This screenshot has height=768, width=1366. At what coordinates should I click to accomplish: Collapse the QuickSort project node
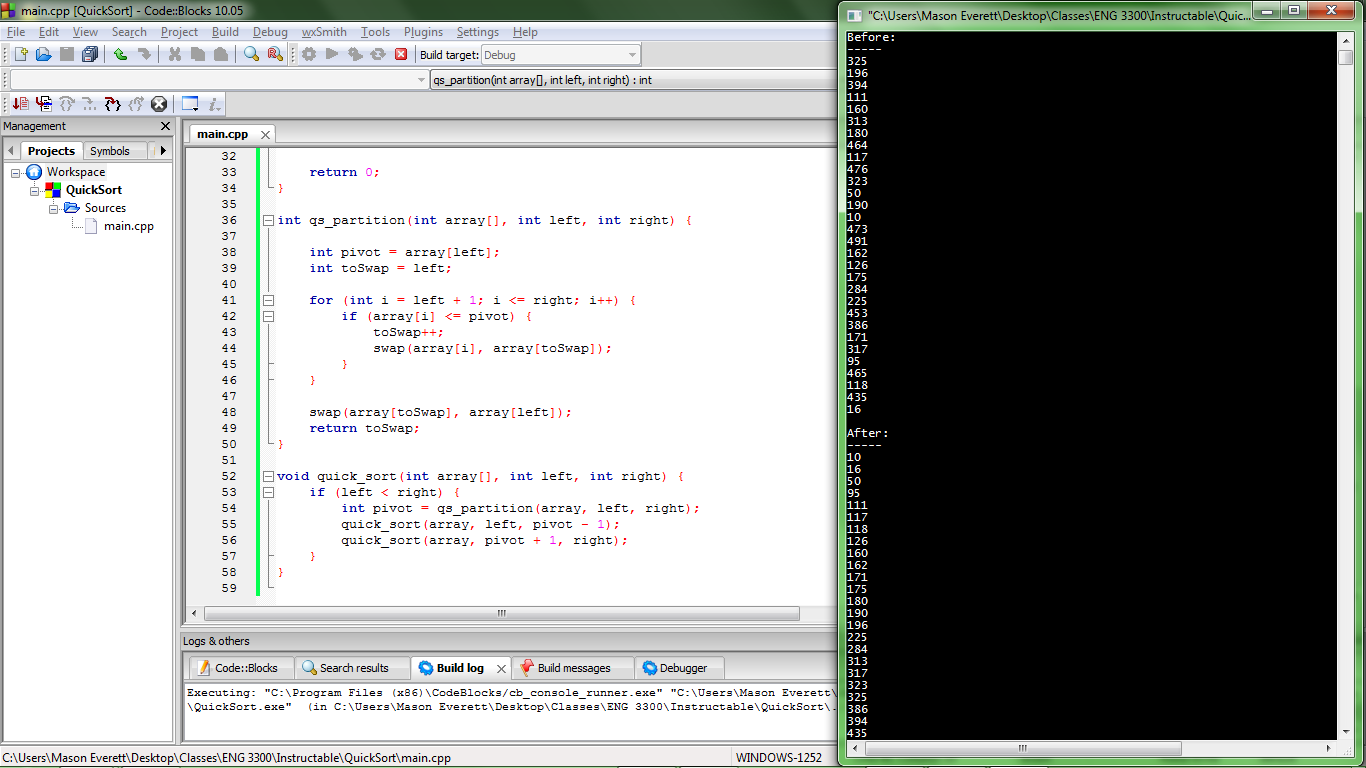(34, 190)
